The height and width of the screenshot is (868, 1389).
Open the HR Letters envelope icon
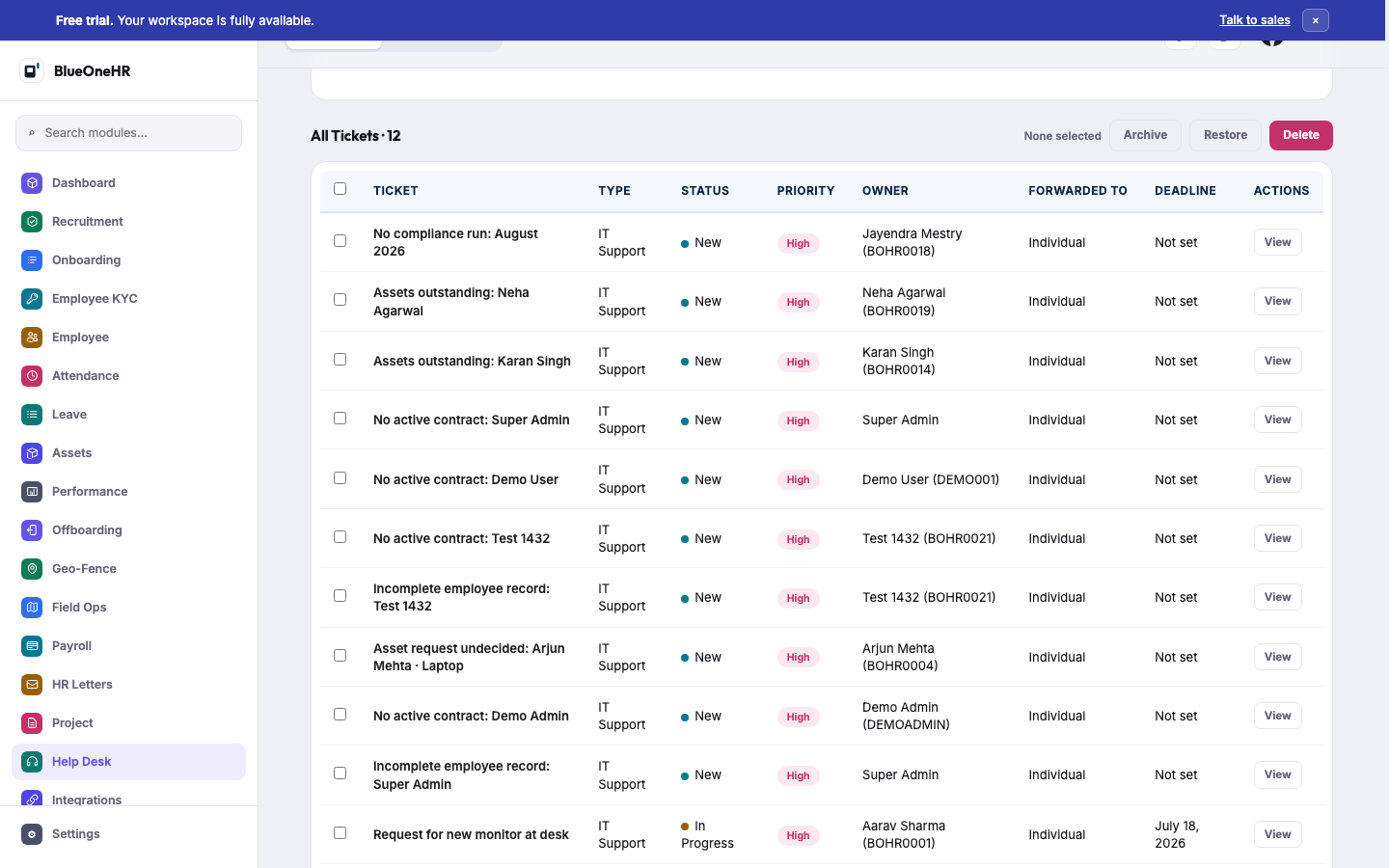click(32, 685)
